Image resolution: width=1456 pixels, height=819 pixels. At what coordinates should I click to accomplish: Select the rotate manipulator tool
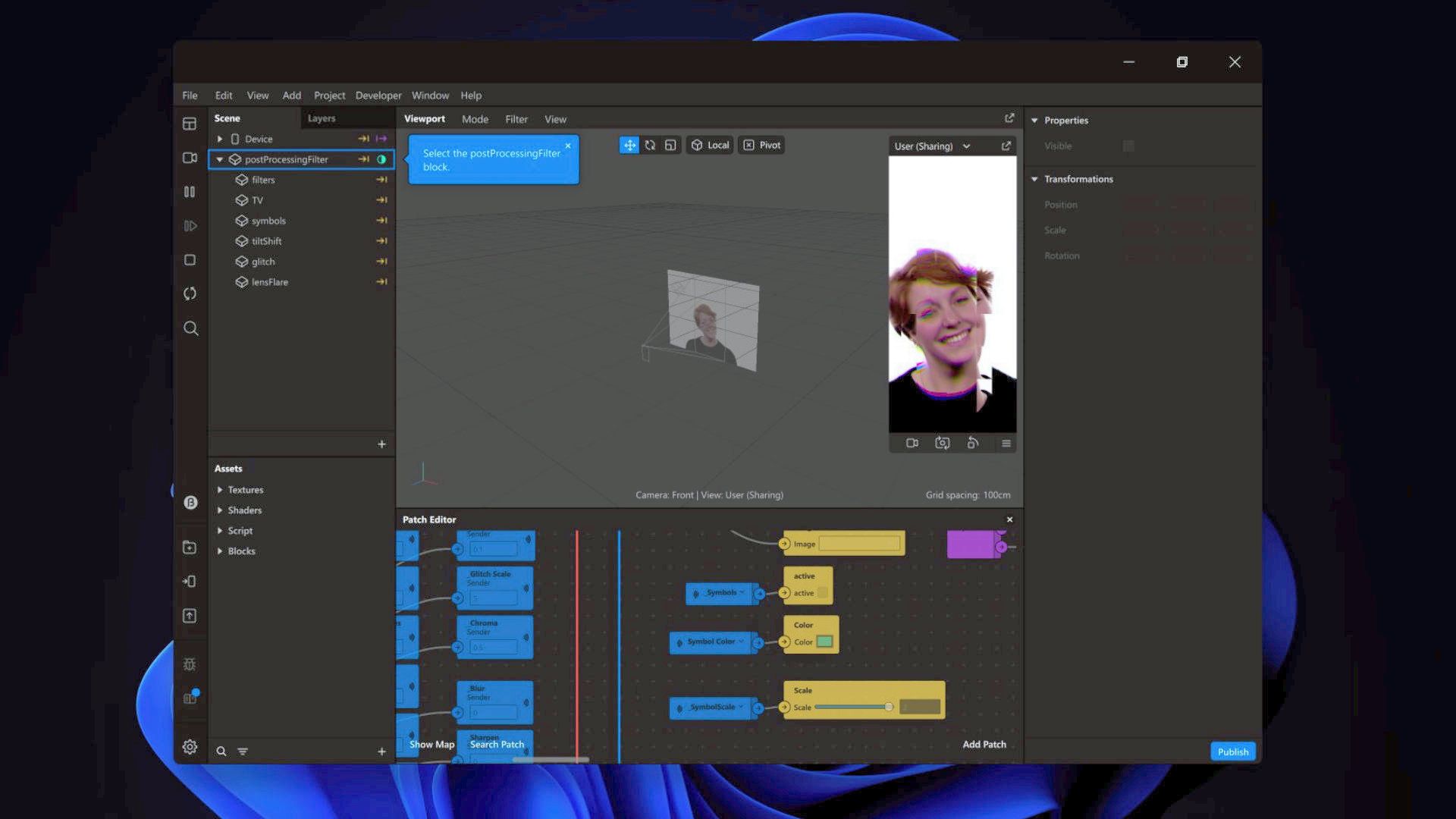point(650,145)
